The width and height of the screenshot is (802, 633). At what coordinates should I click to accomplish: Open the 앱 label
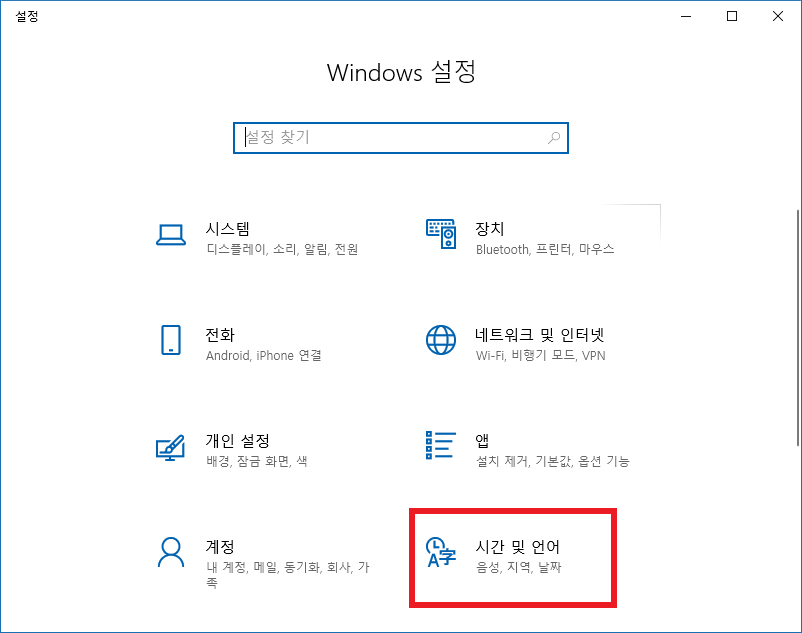482,440
